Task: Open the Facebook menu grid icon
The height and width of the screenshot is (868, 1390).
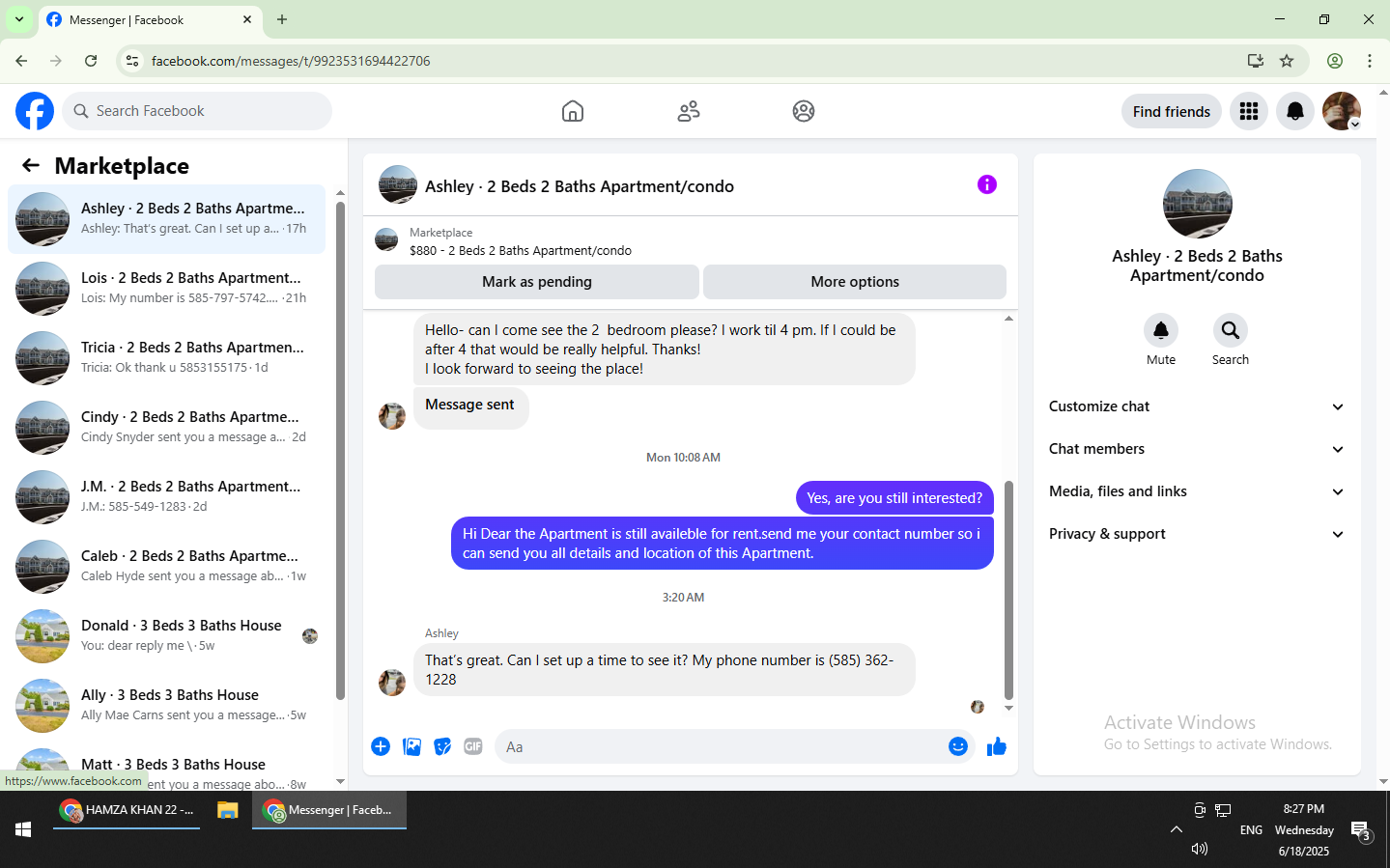Action: [1249, 111]
